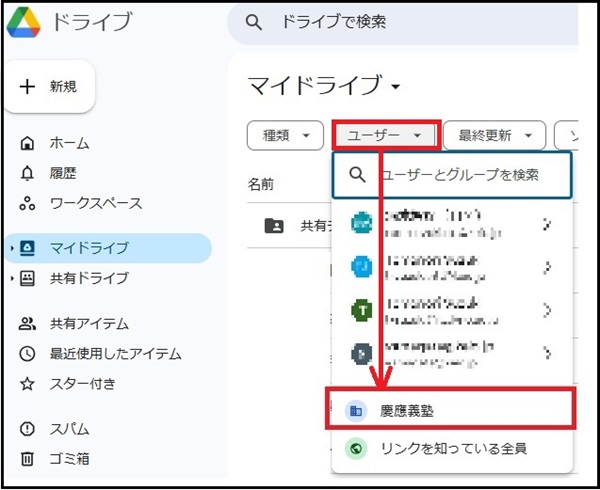The width and height of the screenshot is (600, 490).
Task: Open スター付き starred items
Action: coord(82,384)
